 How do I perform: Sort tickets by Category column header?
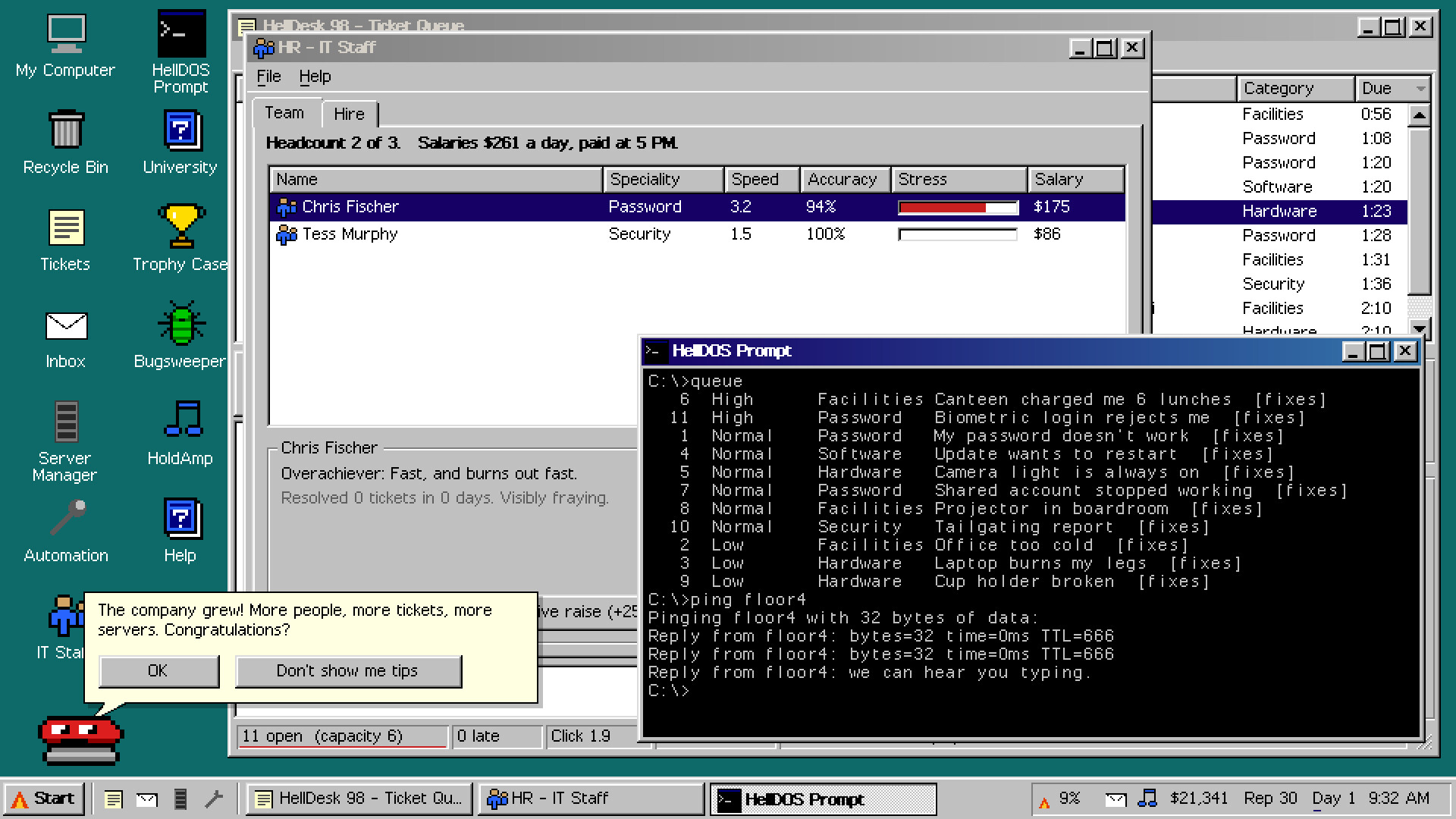(x=1295, y=89)
